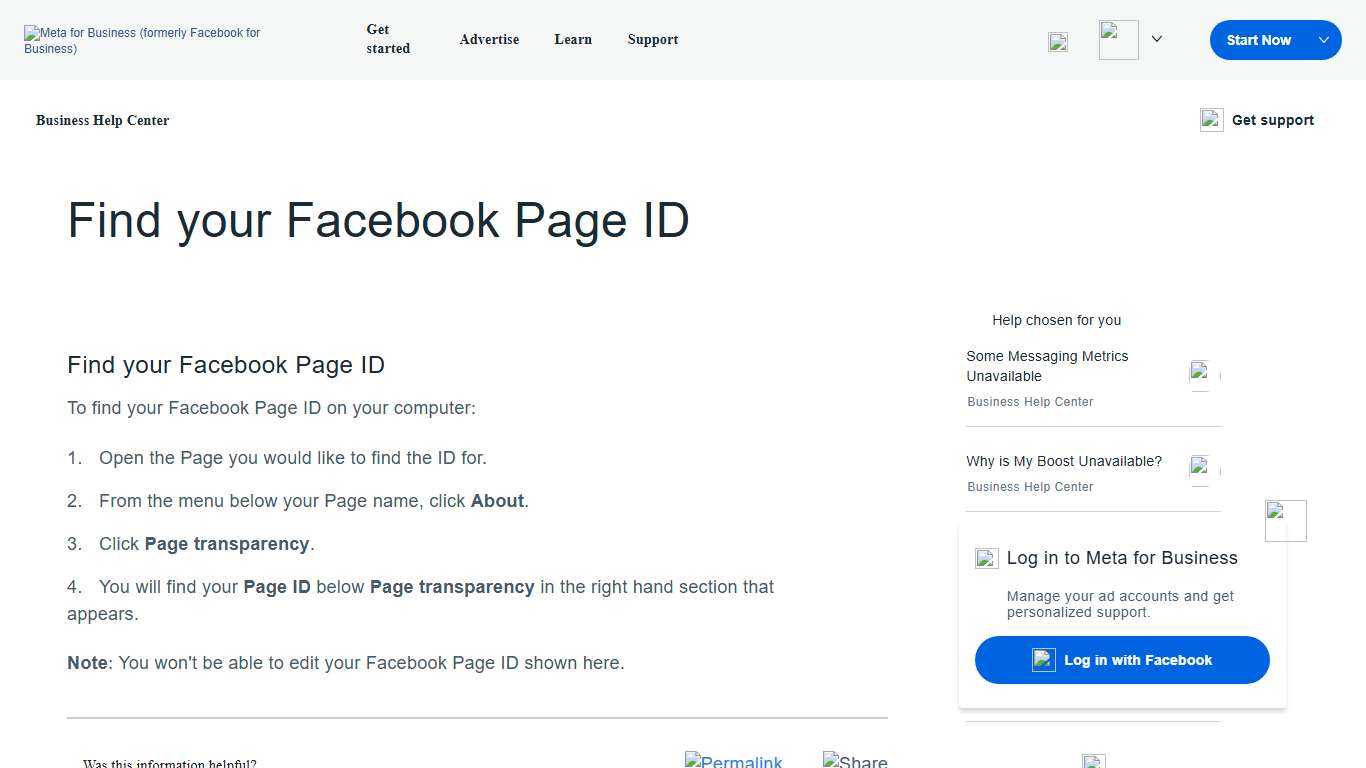The image size is (1366, 768).
Task: Click the search icon in the top navigation
Action: pos(1058,41)
